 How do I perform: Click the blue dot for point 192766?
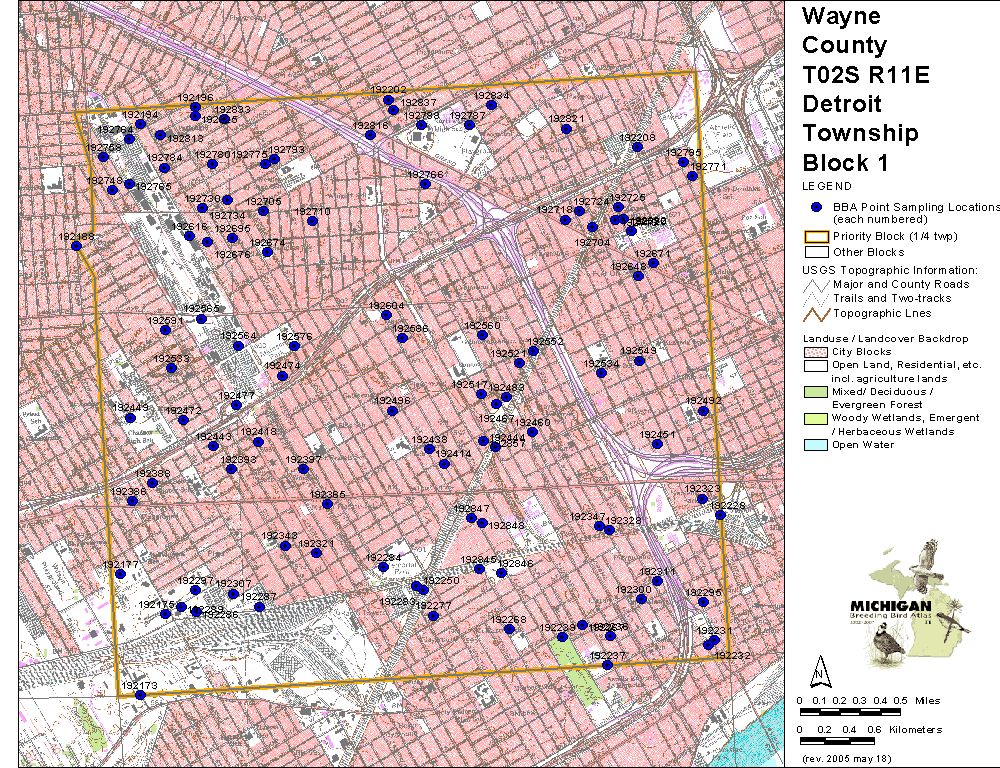[x=424, y=182]
